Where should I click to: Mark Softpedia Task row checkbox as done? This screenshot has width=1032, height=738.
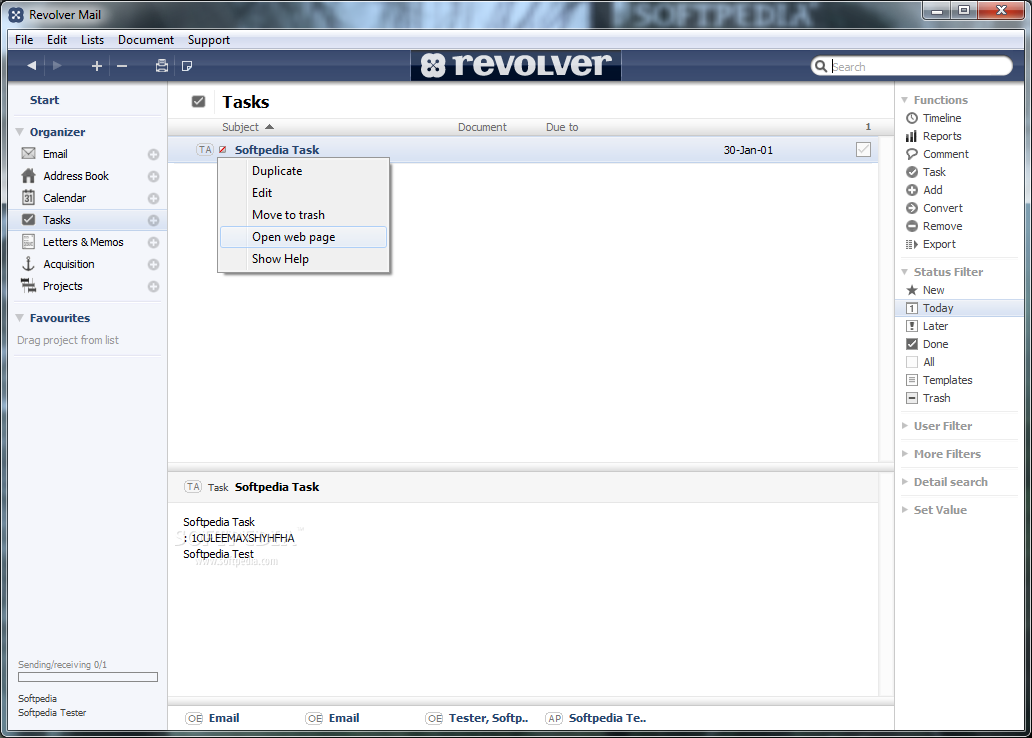pos(864,149)
